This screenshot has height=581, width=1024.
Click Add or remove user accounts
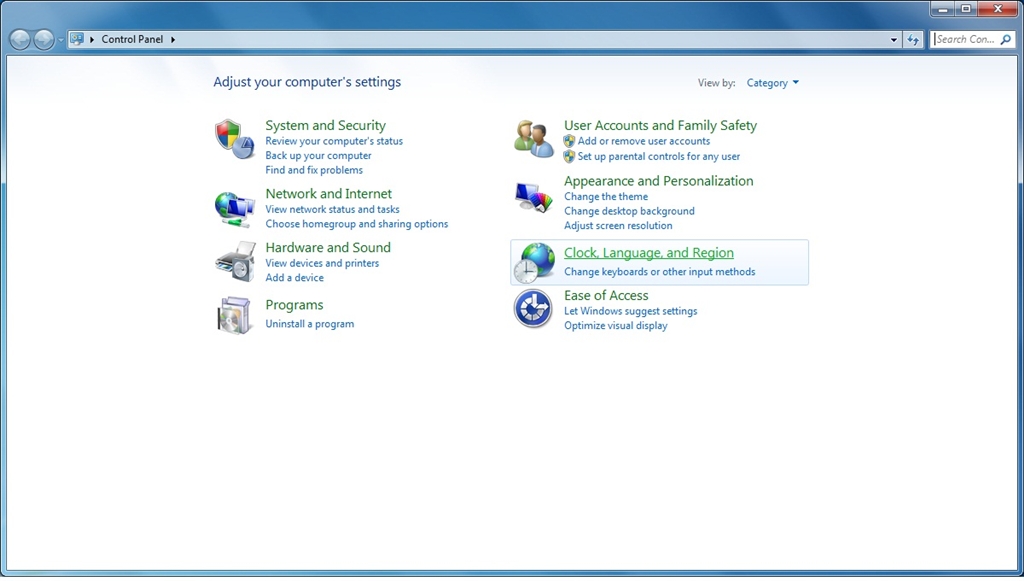click(644, 141)
